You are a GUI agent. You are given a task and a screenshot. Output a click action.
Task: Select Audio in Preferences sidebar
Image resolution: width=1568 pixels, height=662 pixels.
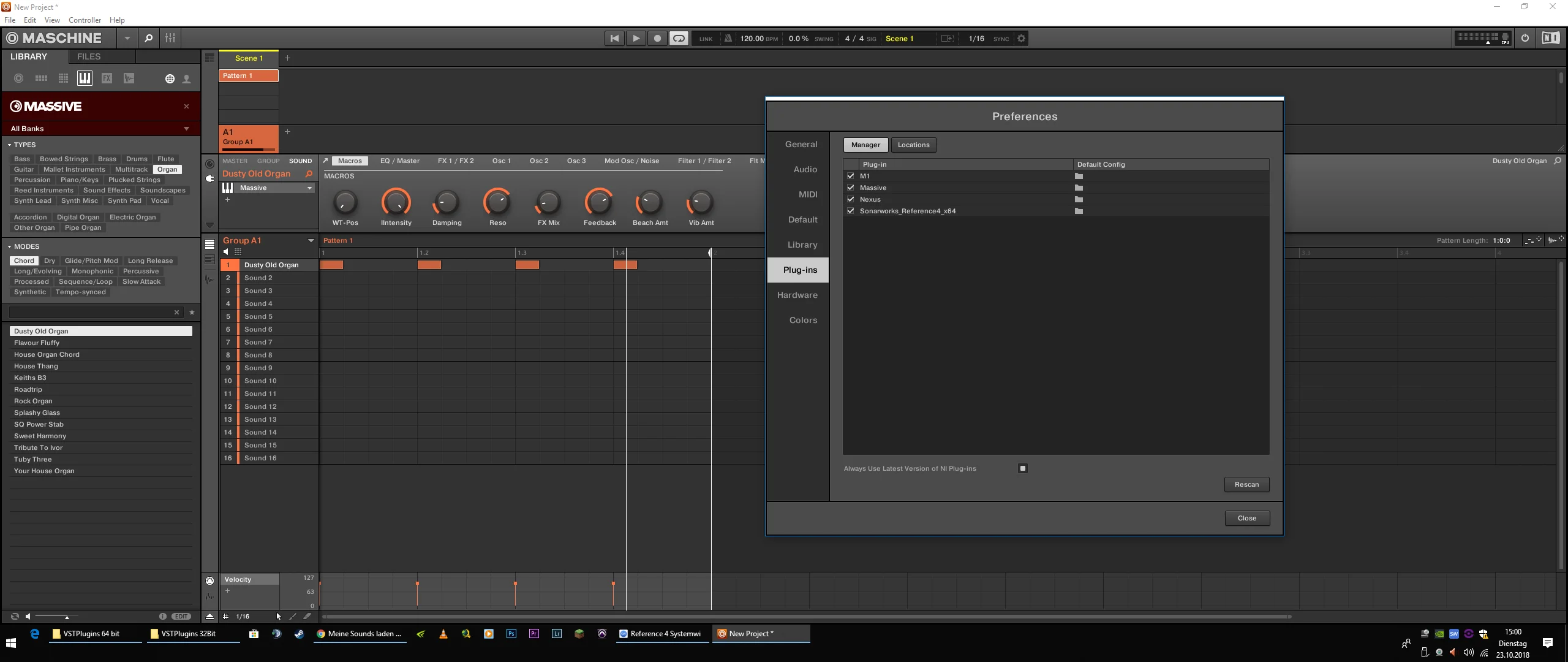click(x=805, y=170)
